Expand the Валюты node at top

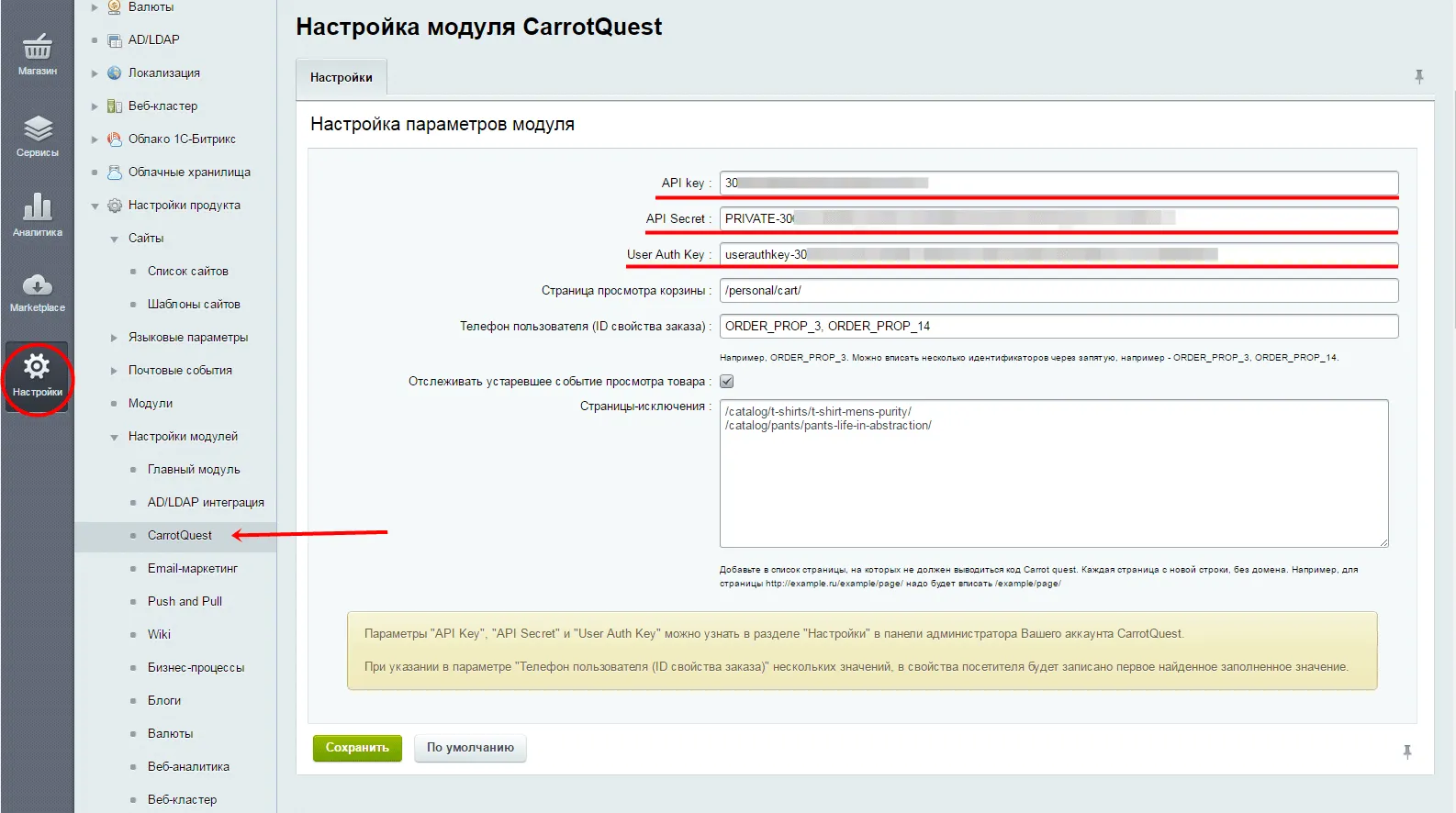point(95,6)
